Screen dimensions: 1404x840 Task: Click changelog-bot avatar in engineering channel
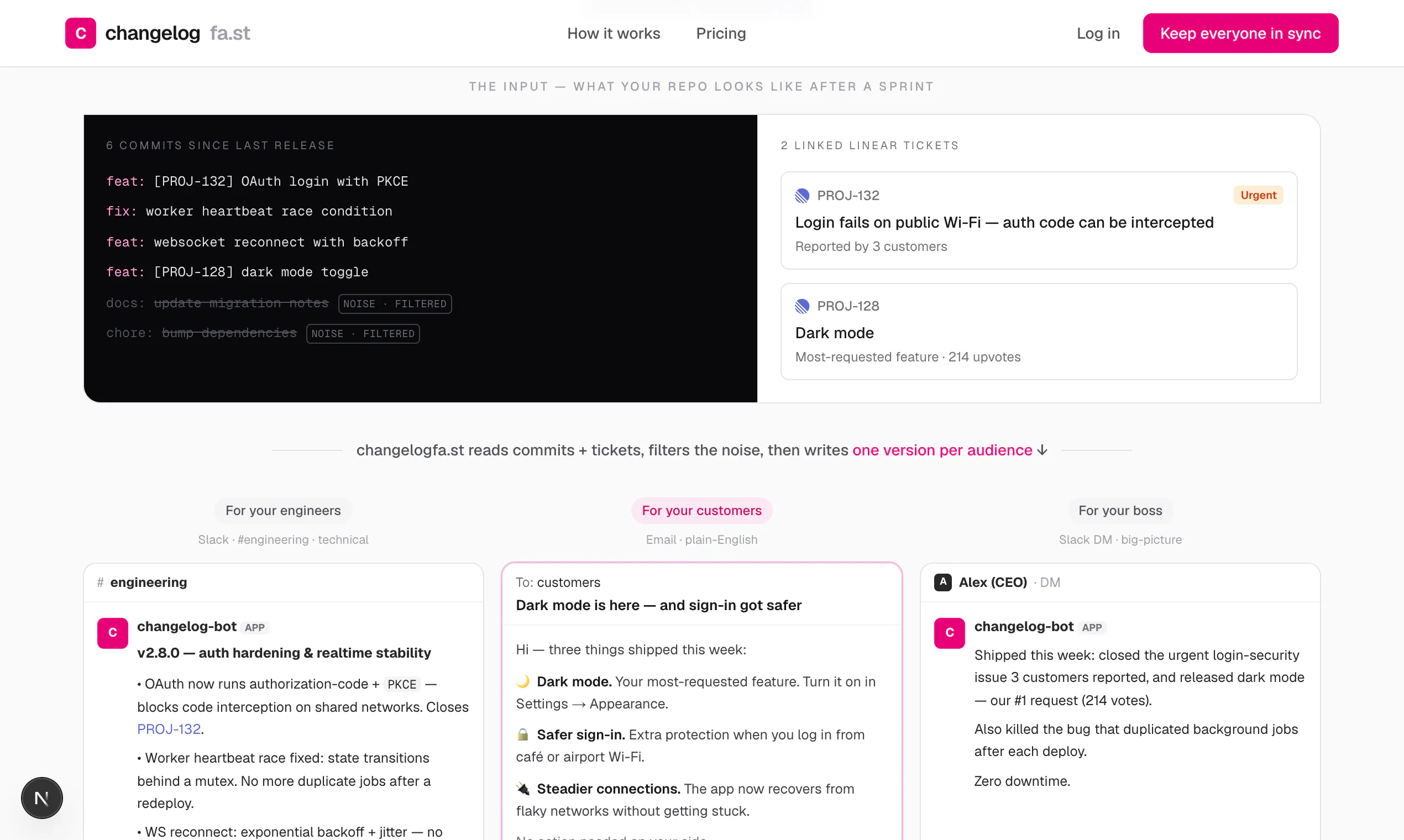point(113,633)
